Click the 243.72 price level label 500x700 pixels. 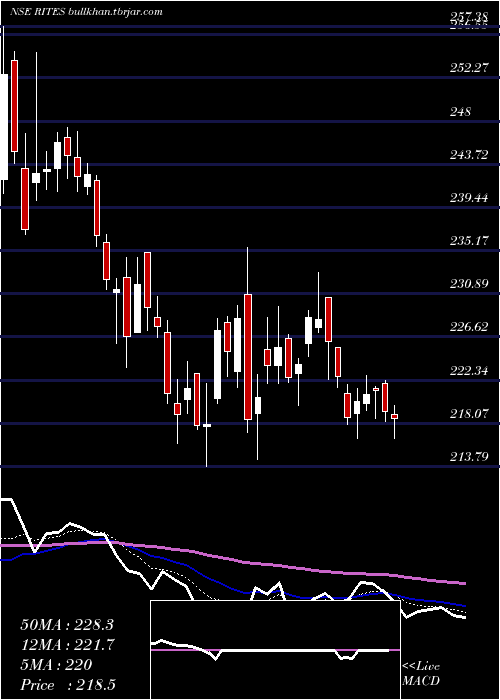(469, 154)
